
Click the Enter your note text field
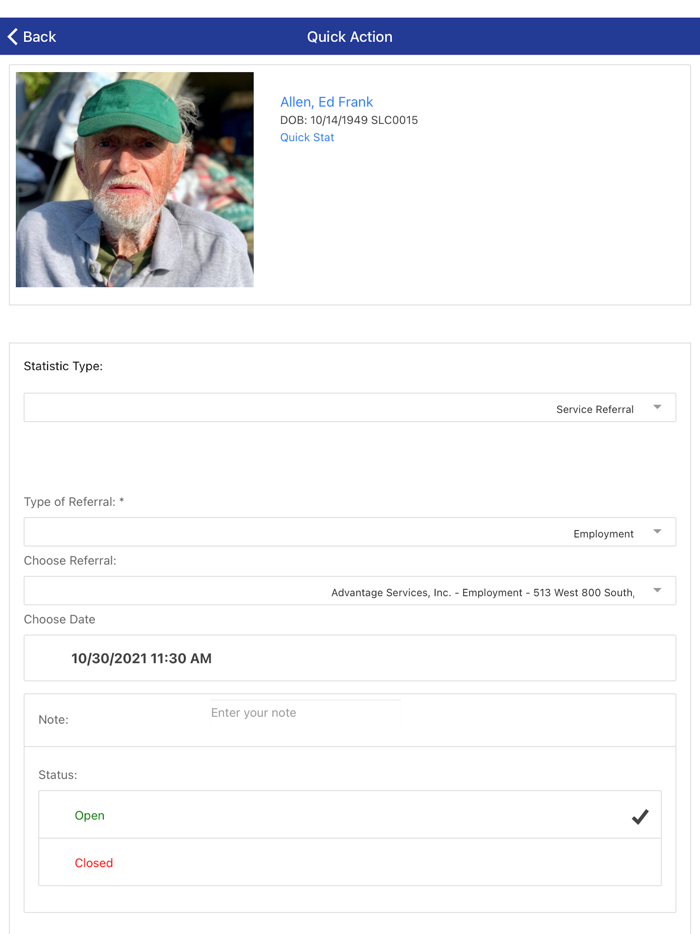click(x=305, y=712)
